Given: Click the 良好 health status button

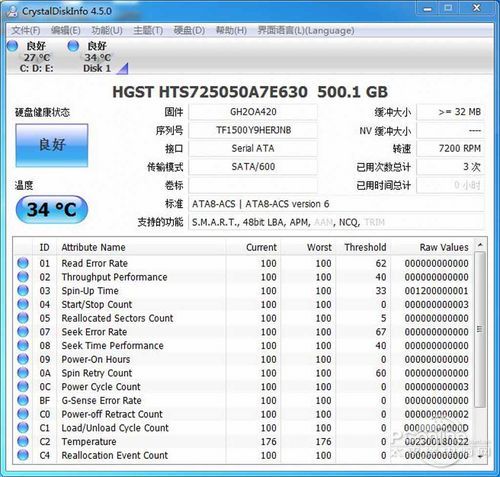Looking at the screenshot, I should (x=52, y=145).
